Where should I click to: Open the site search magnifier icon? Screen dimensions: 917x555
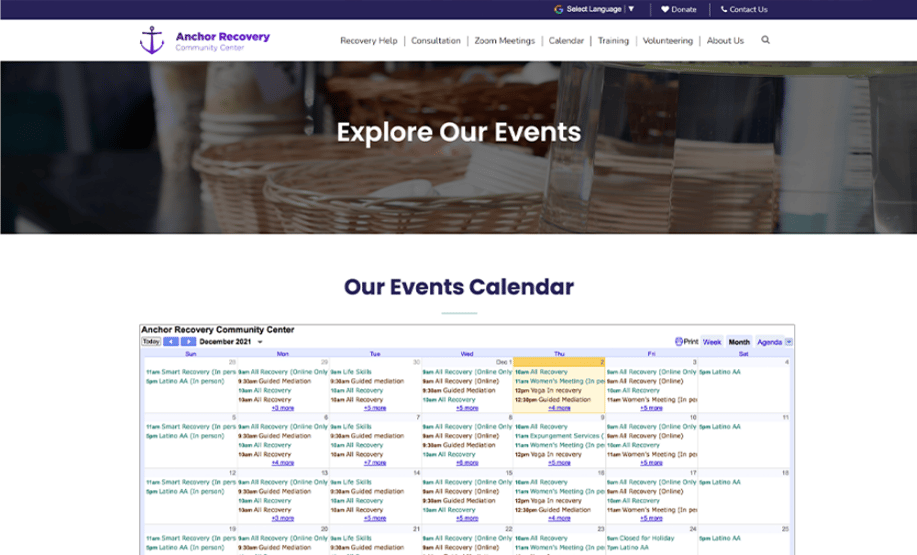point(766,41)
